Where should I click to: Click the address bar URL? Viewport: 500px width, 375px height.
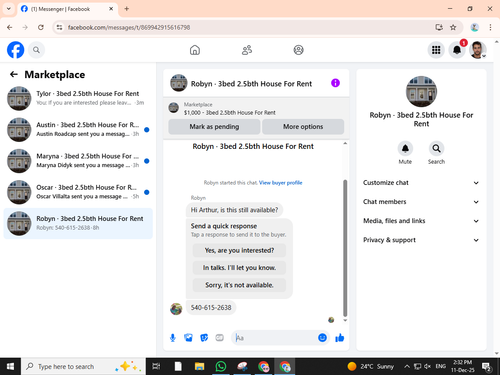click(x=129, y=27)
